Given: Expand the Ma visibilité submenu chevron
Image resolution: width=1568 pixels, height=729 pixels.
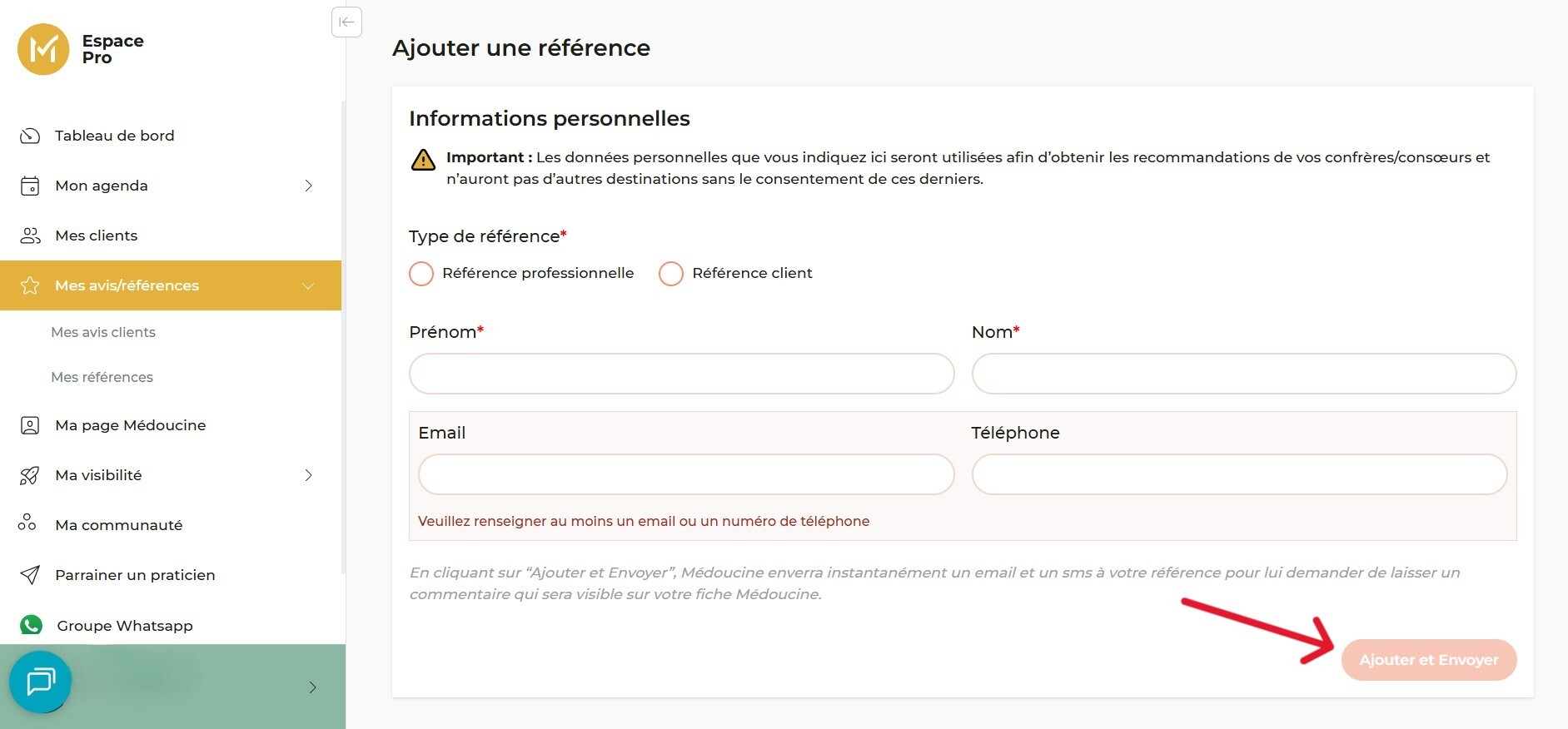Looking at the screenshot, I should coord(308,475).
